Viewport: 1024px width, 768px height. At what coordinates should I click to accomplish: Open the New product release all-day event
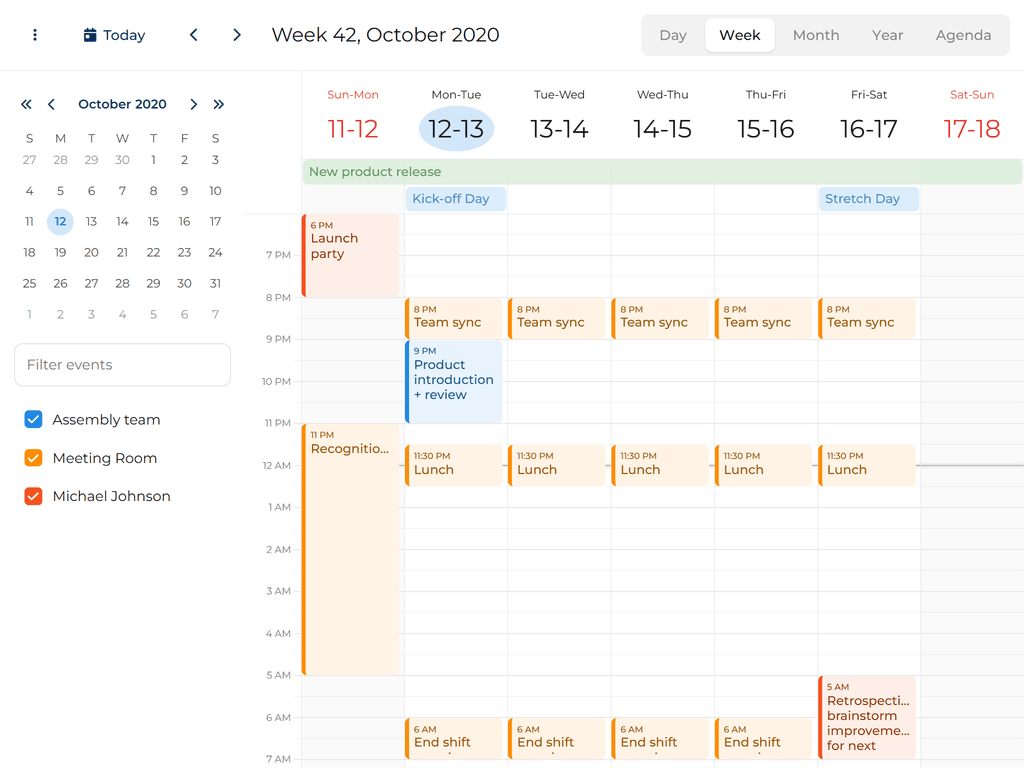coord(662,172)
